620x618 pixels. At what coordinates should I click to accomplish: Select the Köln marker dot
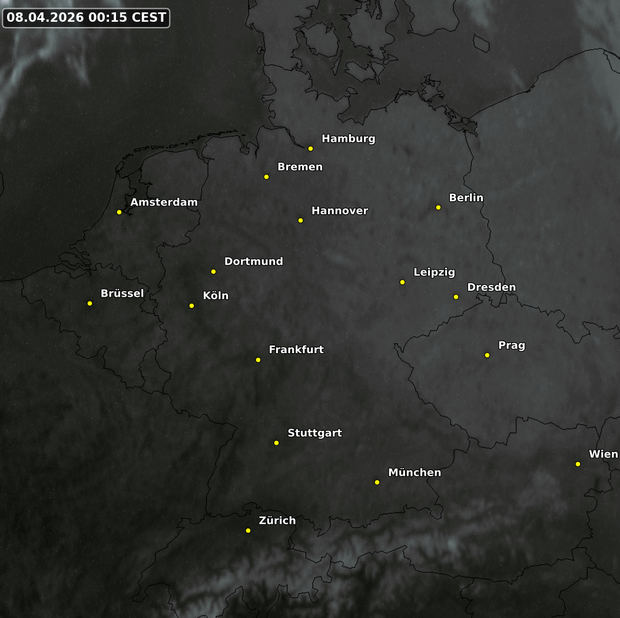(192, 306)
